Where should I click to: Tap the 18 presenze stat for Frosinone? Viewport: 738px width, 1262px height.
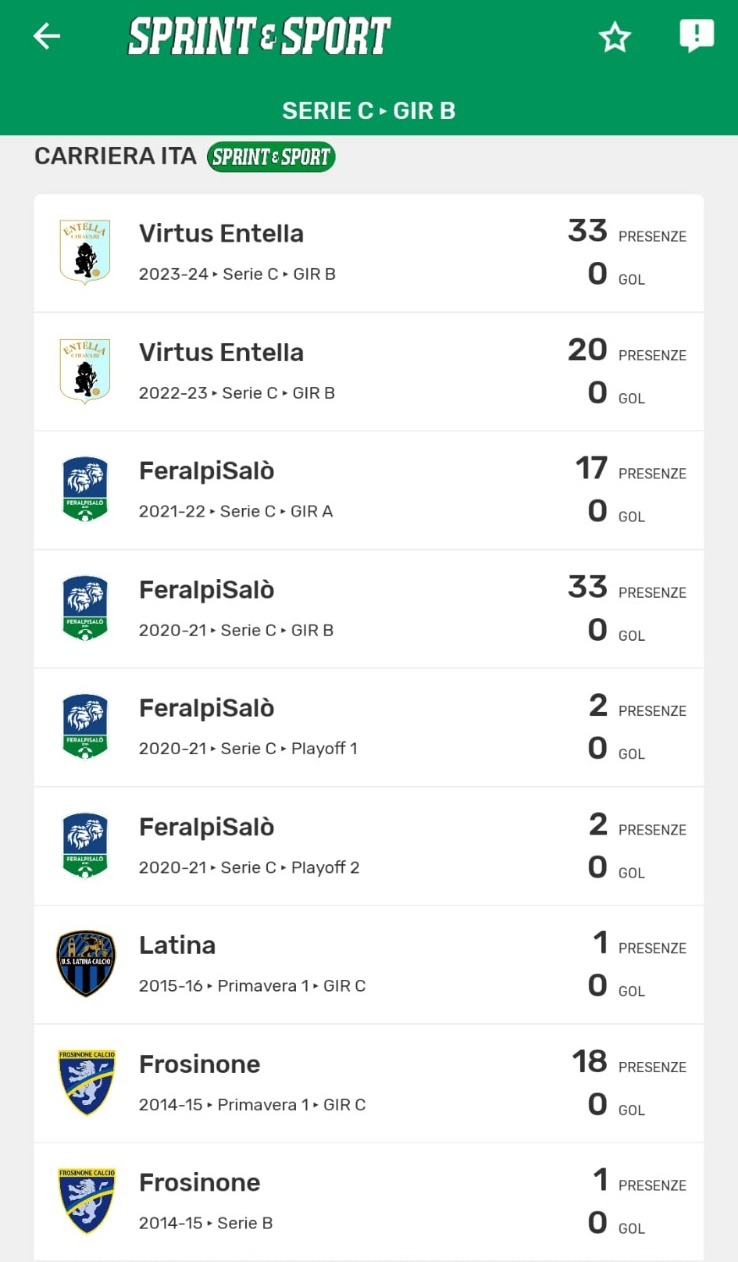coord(590,1061)
